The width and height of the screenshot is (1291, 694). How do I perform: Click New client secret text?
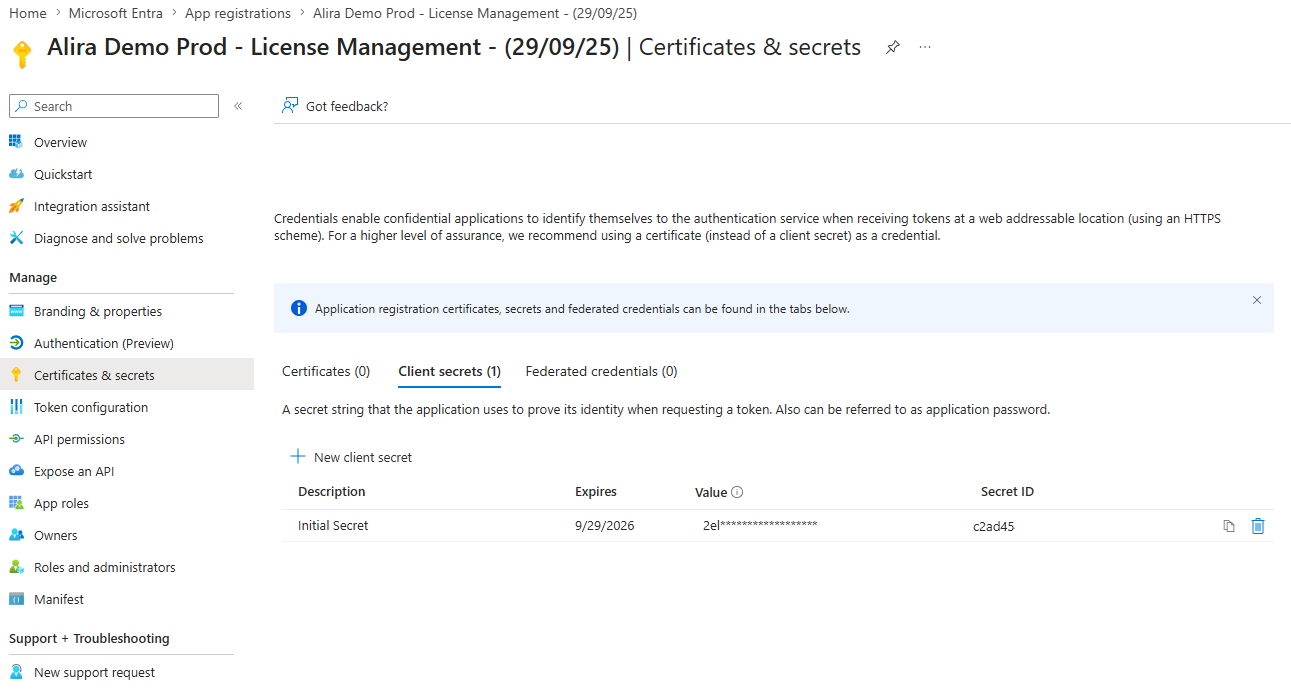tap(363, 457)
